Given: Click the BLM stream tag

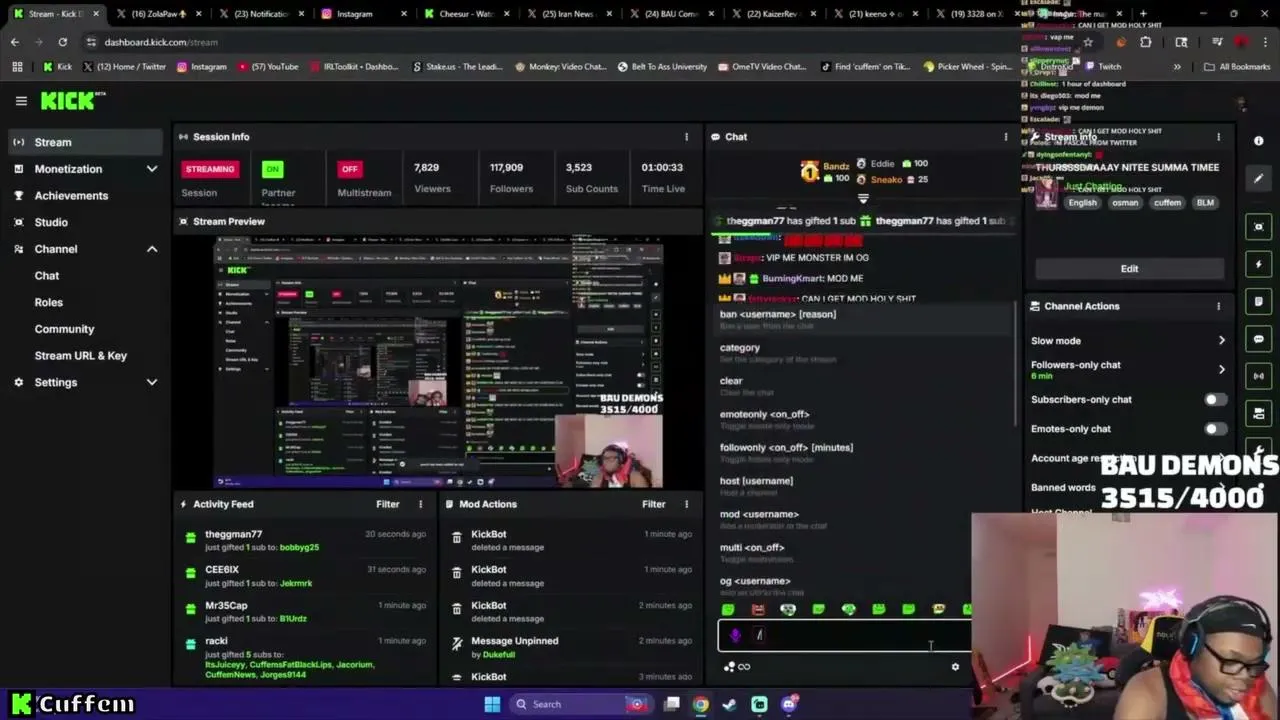Looking at the screenshot, I should 1205,203.
